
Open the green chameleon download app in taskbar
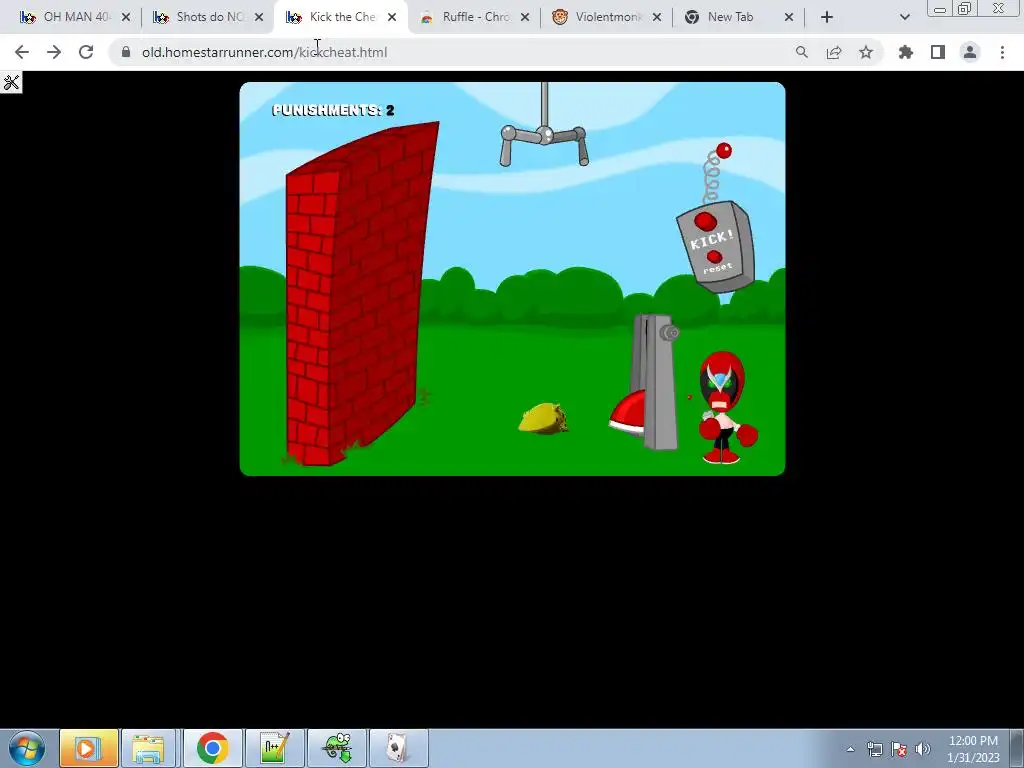(x=337, y=748)
